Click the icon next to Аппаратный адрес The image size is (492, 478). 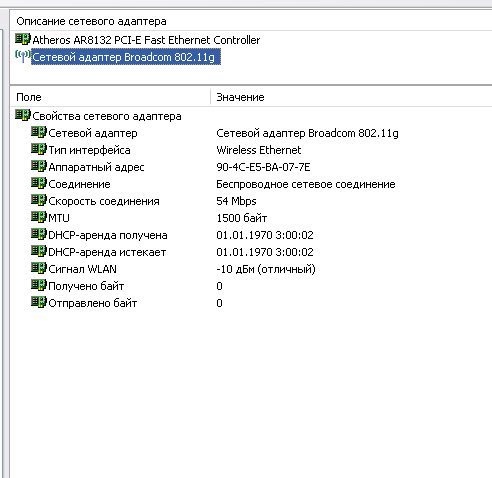(39, 166)
